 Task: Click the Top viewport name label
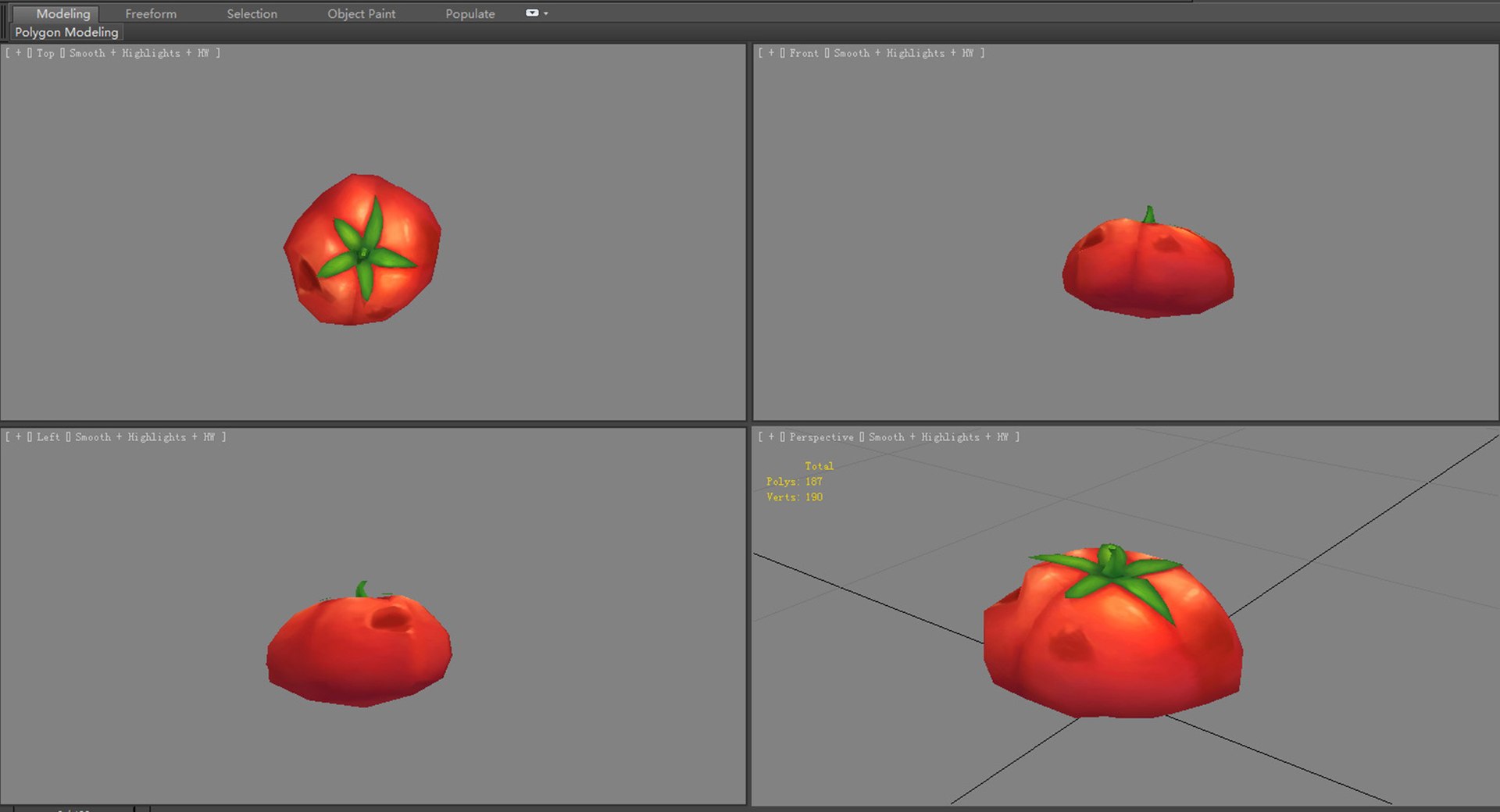(45, 53)
